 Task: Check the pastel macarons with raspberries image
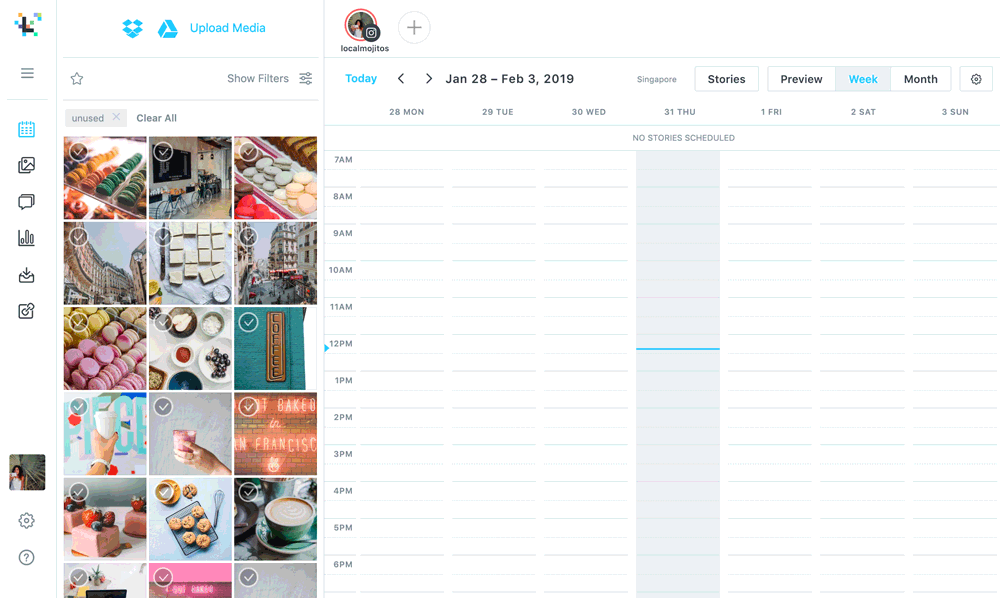tap(249, 152)
